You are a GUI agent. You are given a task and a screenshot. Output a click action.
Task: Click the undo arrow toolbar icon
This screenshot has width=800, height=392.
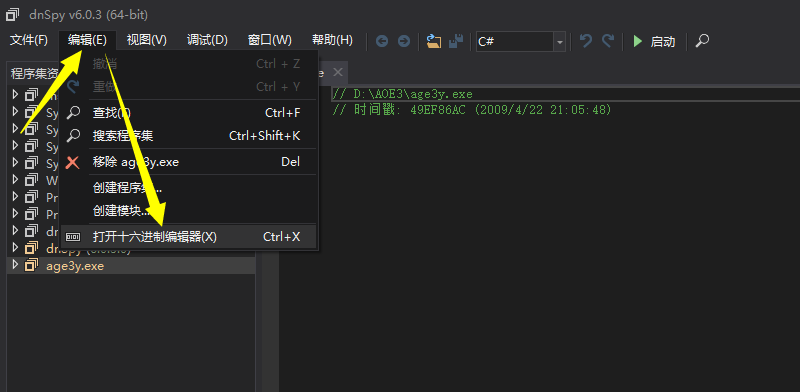[586, 41]
